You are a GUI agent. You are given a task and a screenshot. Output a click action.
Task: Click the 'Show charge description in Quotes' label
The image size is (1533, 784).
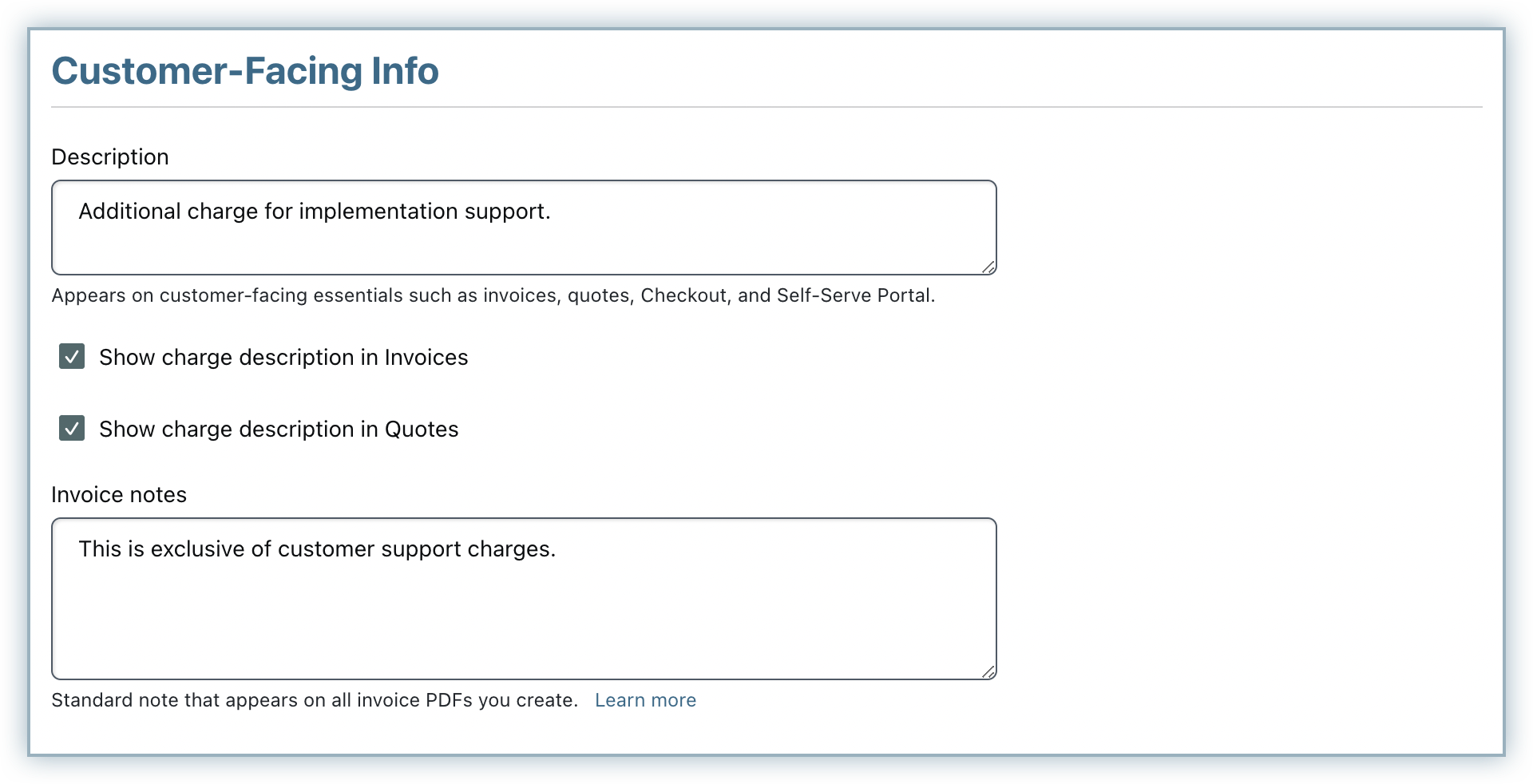pos(279,430)
